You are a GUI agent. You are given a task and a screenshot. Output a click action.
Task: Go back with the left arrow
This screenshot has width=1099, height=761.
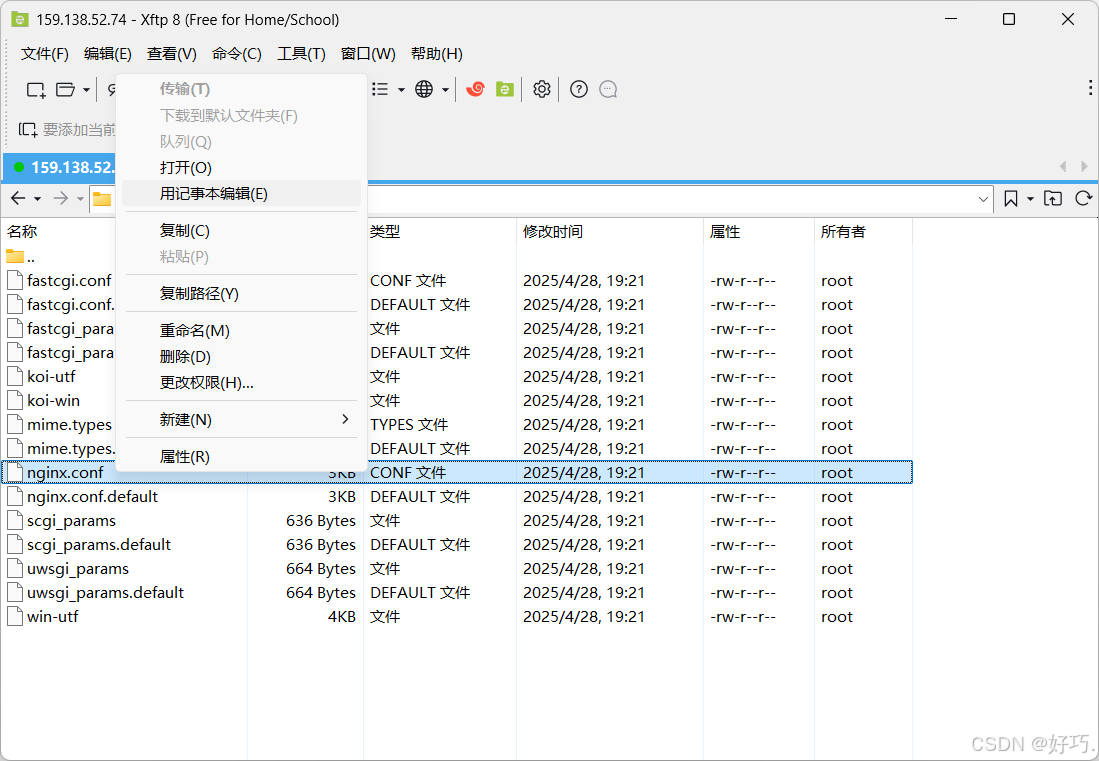[x=18, y=198]
